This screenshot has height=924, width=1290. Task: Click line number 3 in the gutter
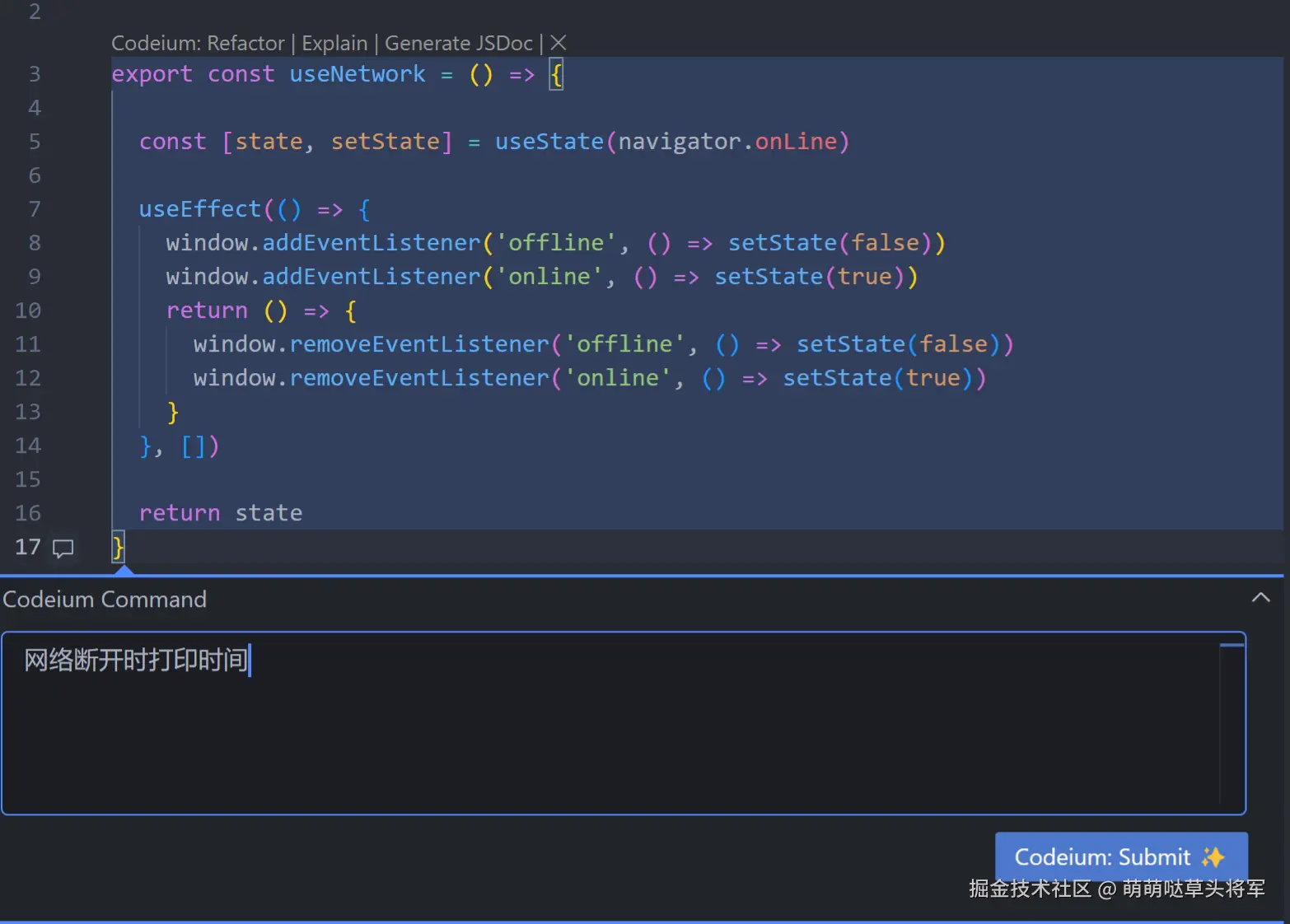(35, 74)
